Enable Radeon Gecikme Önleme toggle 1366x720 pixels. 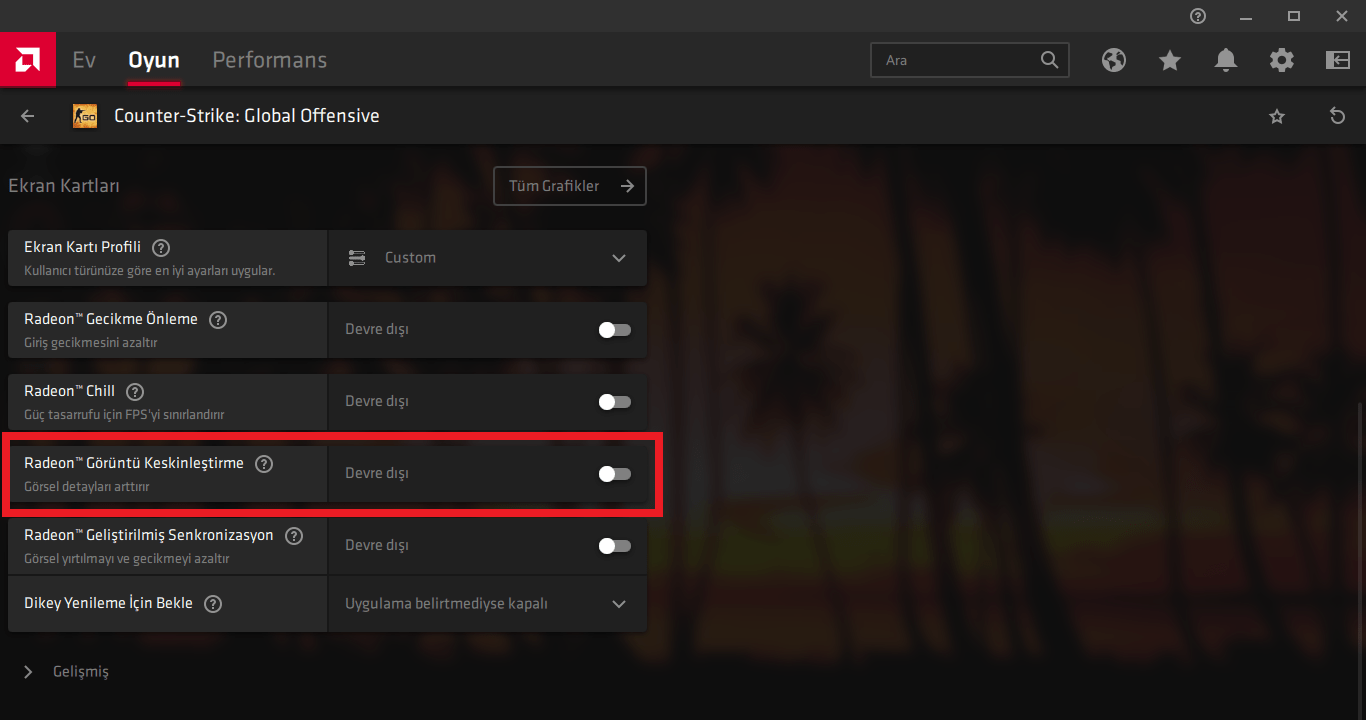point(614,330)
